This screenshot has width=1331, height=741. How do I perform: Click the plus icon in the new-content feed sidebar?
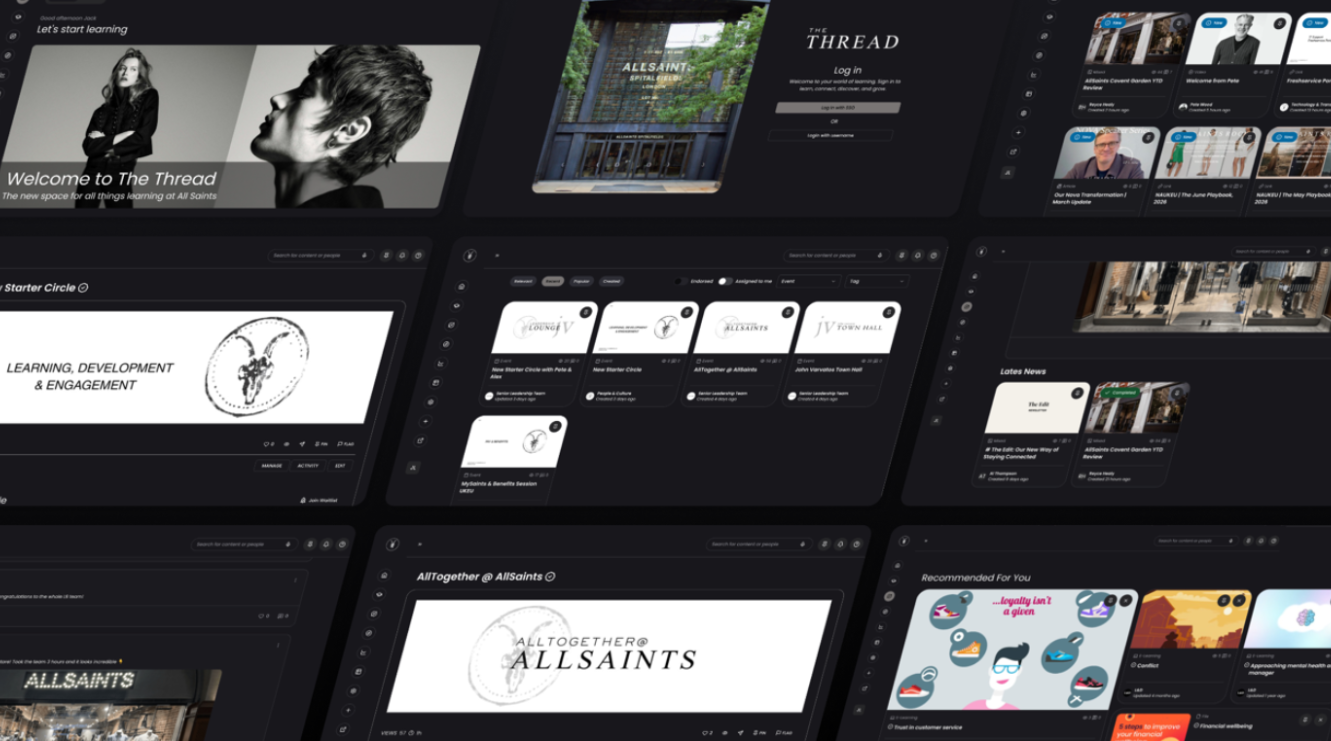(x=1018, y=132)
